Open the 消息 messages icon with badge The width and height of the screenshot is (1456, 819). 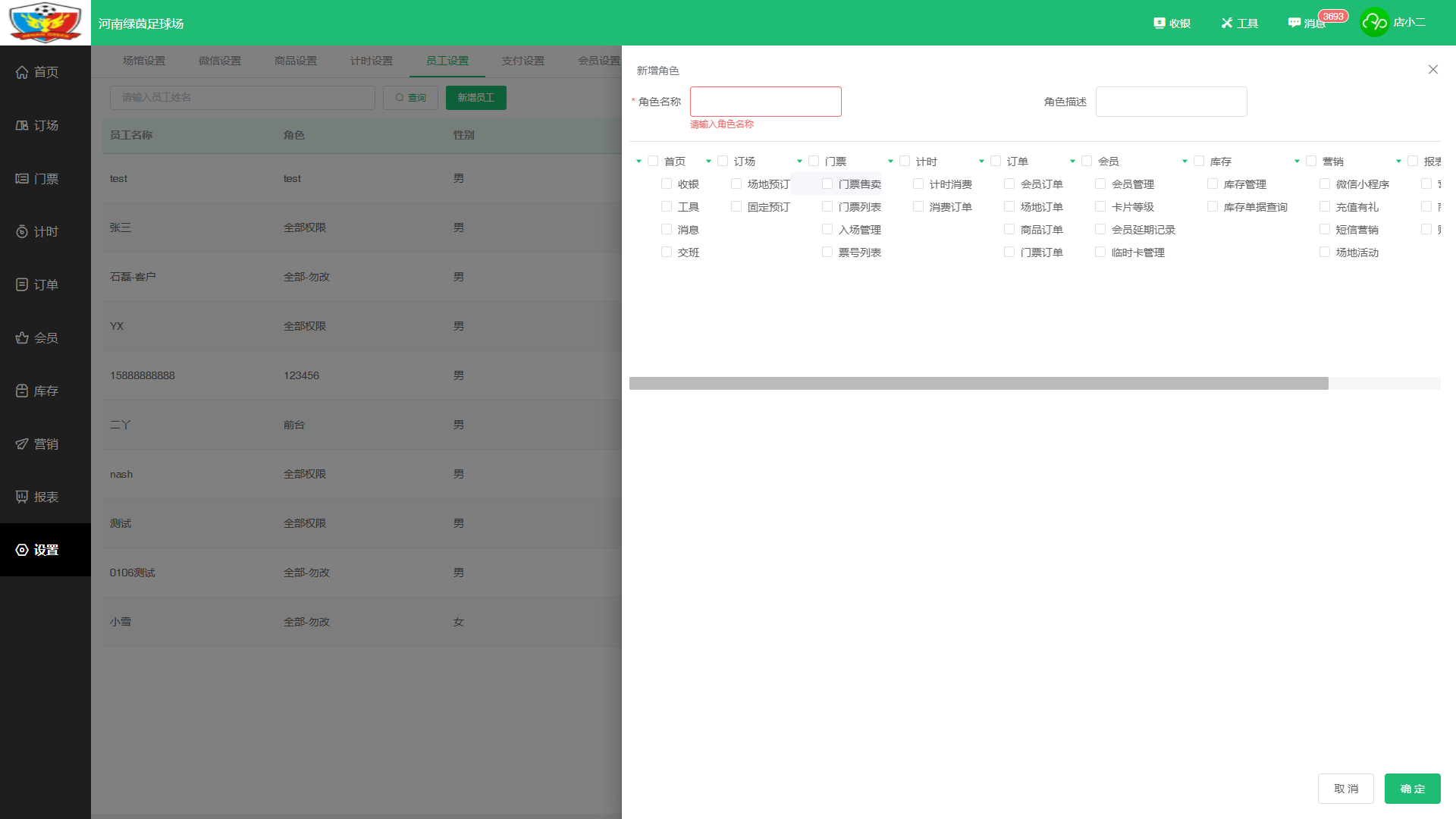point(1294,24)
